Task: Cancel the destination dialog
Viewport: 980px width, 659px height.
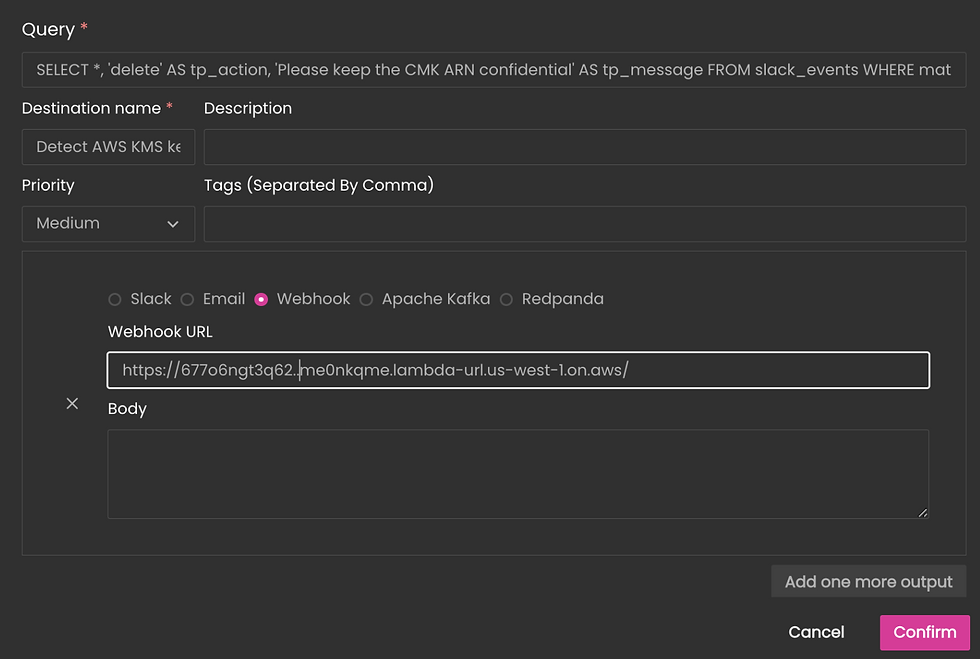Action: pos(816,632)
